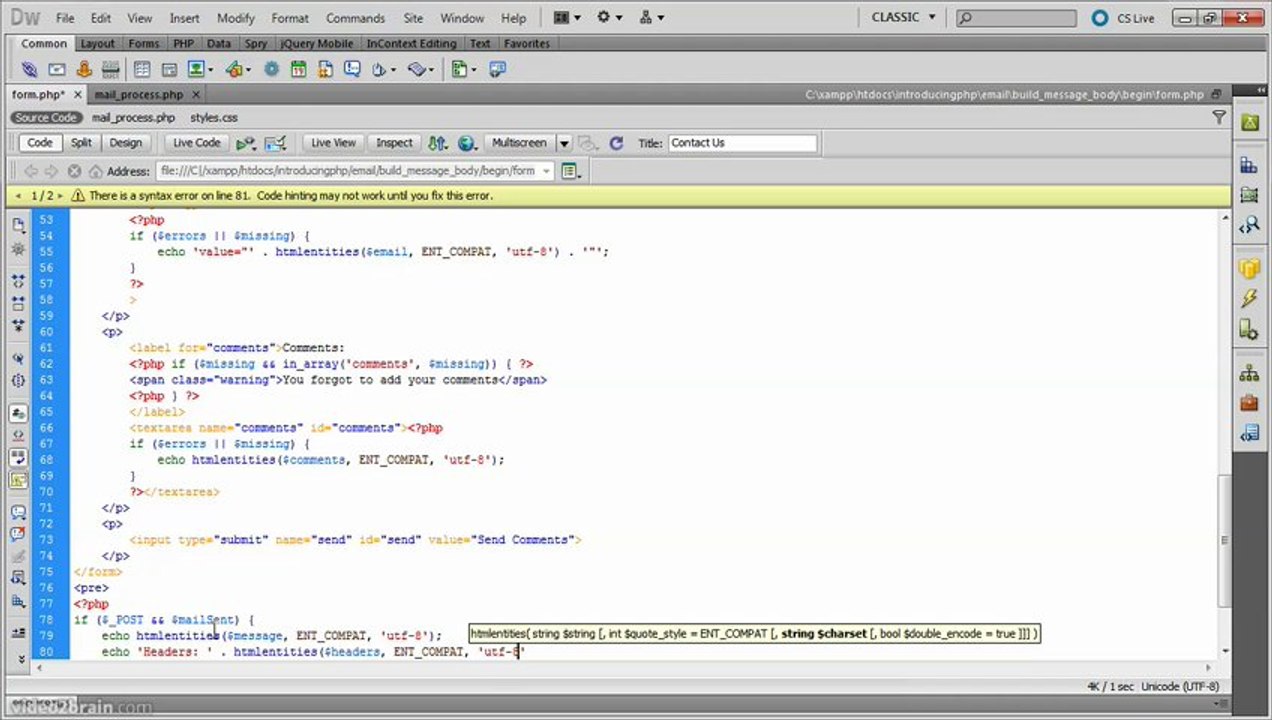Click the Images insert icon

coord(199,69)
